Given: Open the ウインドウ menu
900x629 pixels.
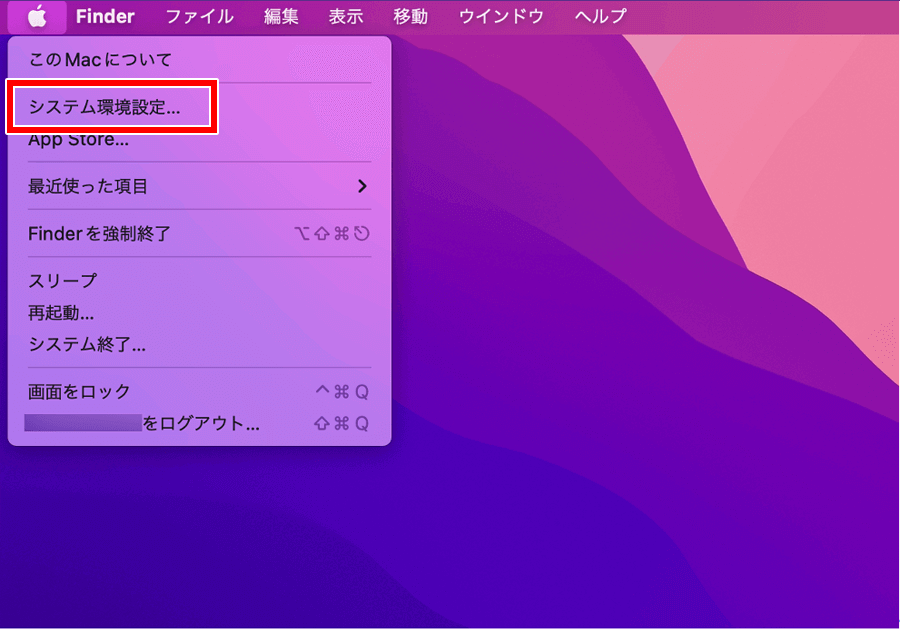Looking at the screenshot, I should [x=501, y=16].
